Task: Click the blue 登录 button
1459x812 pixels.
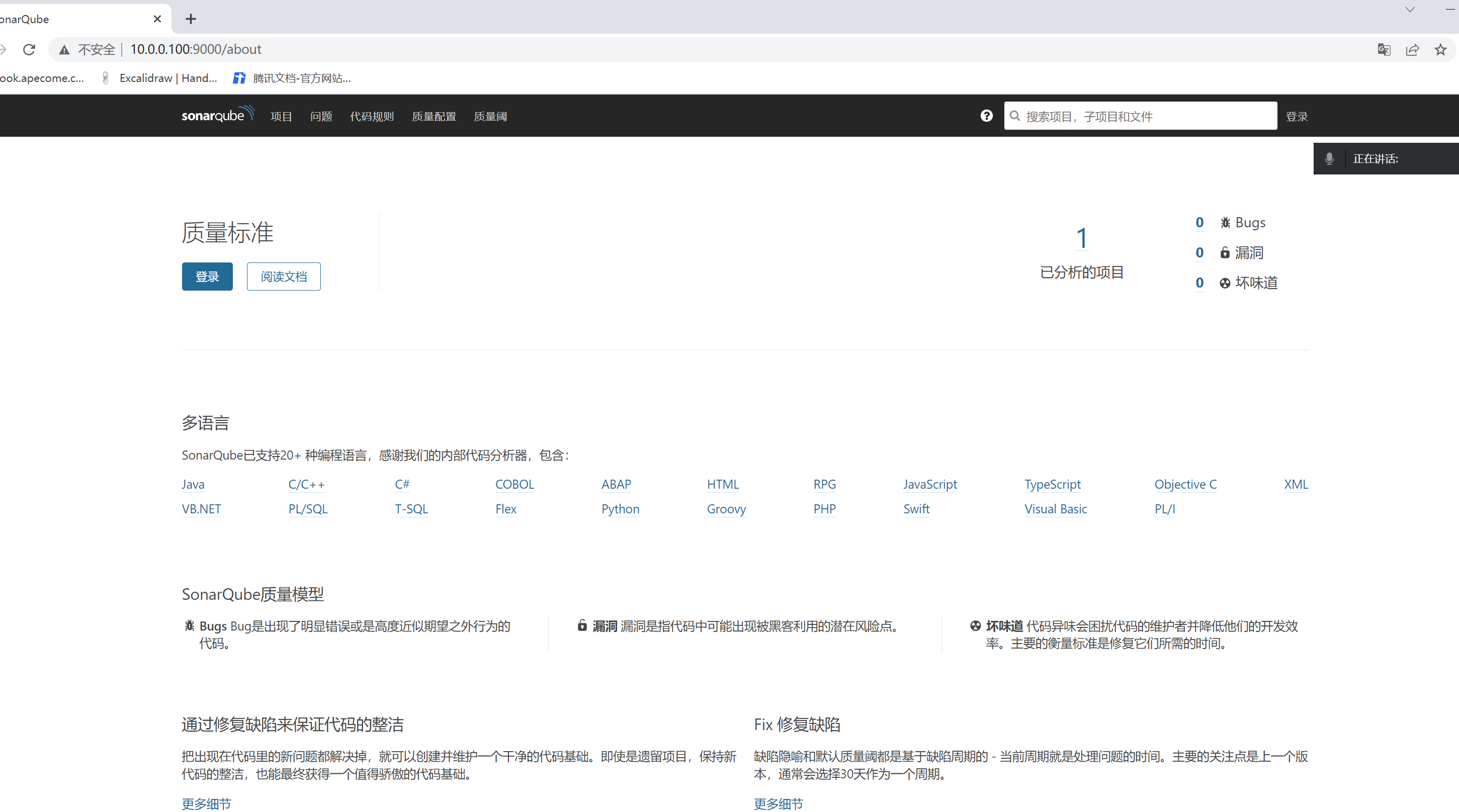Action: [207, 277]
